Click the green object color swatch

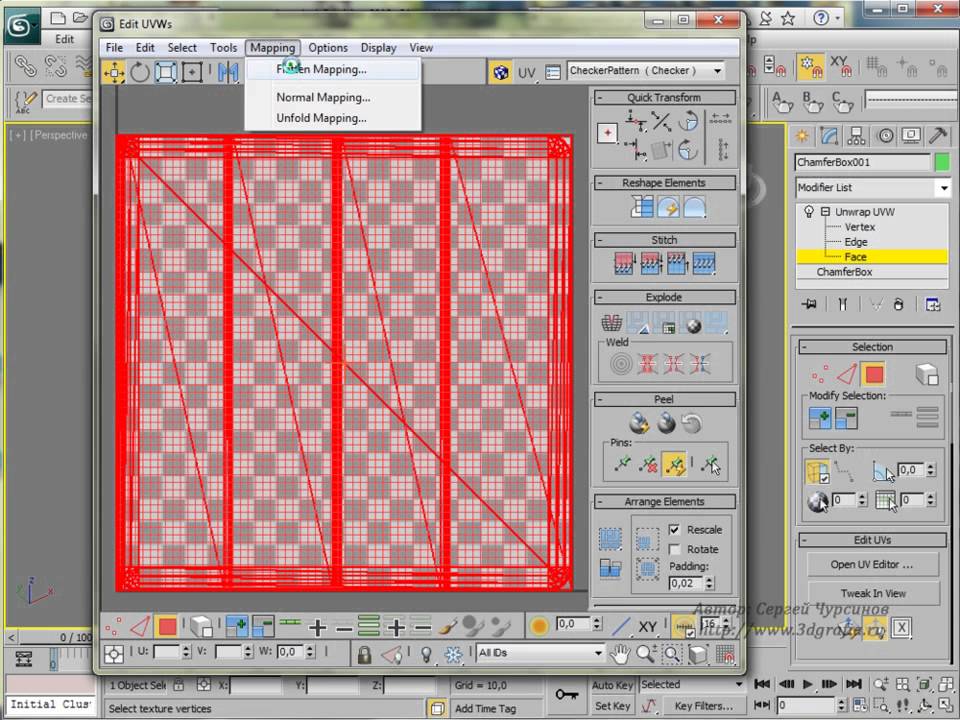[941, 162]
